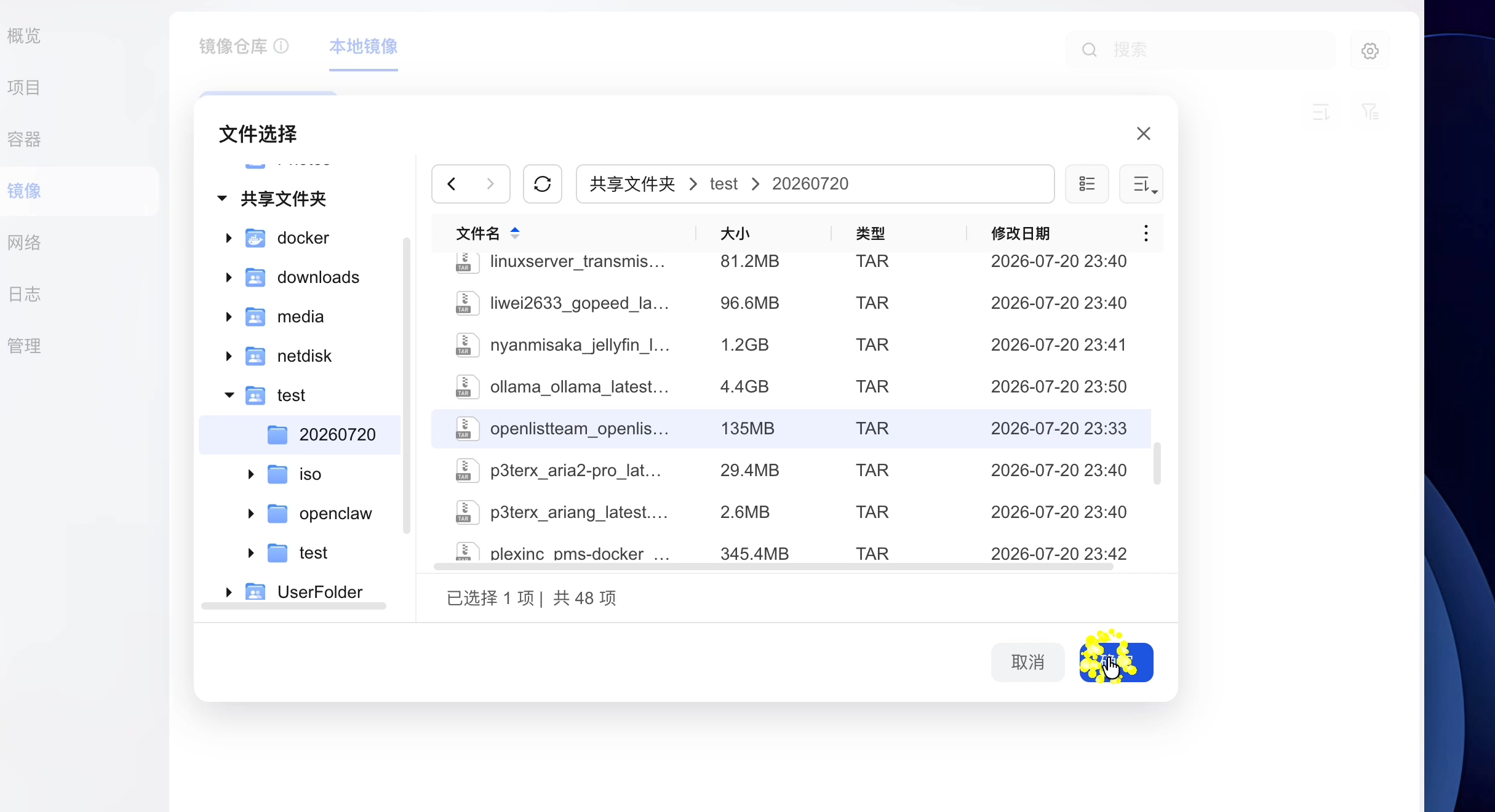Switch to the 镜像仓库 tab

click(233, 46)
